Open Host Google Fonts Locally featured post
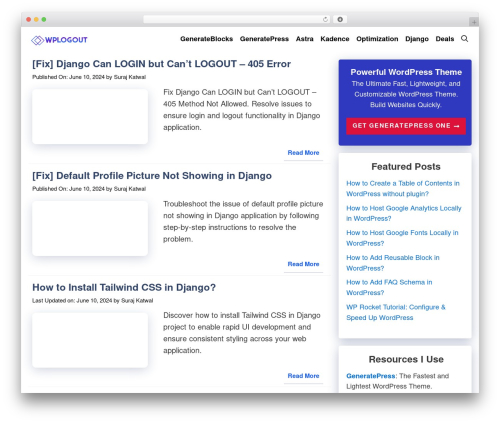500x423 pixels. [x=402, y=238]
